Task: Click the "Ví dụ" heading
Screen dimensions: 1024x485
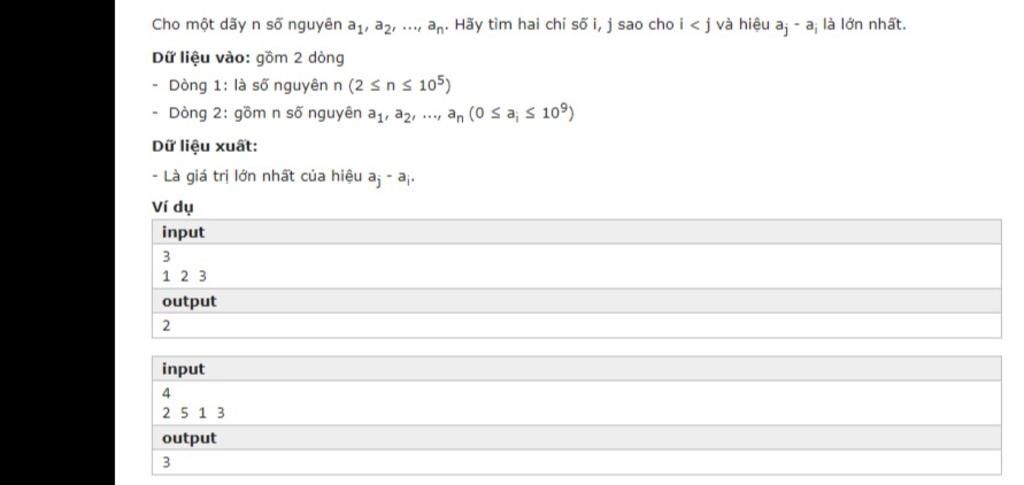Action: (173, 208)
